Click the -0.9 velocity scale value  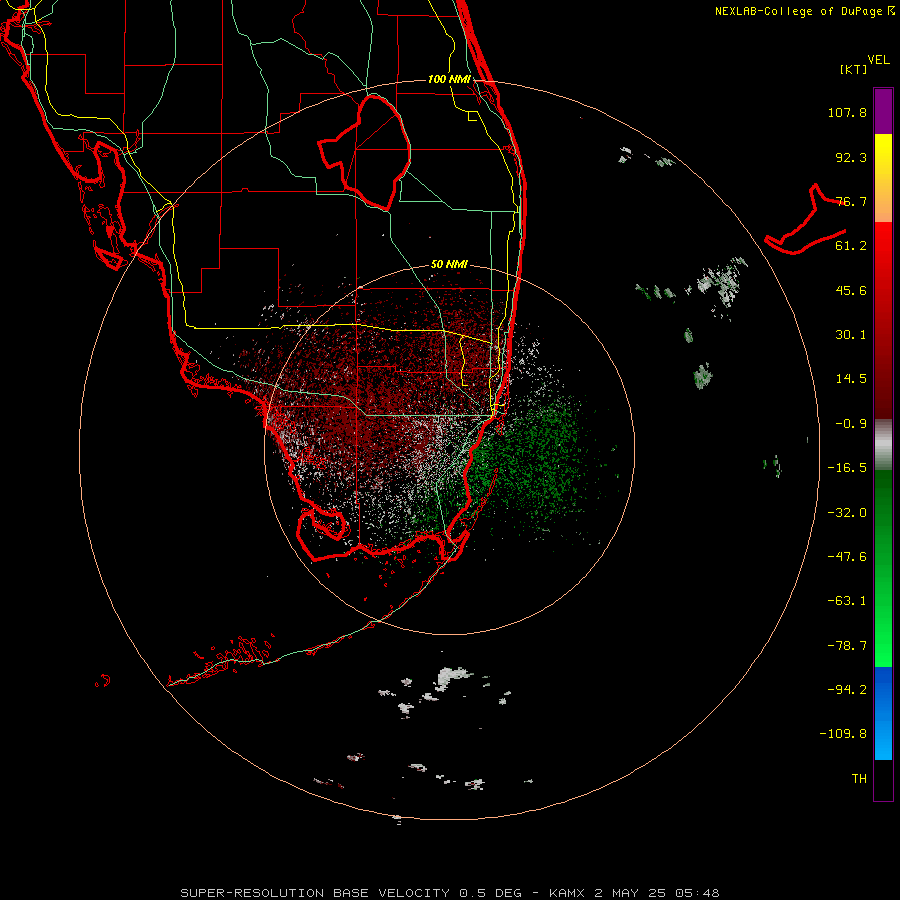coord(851,424)
